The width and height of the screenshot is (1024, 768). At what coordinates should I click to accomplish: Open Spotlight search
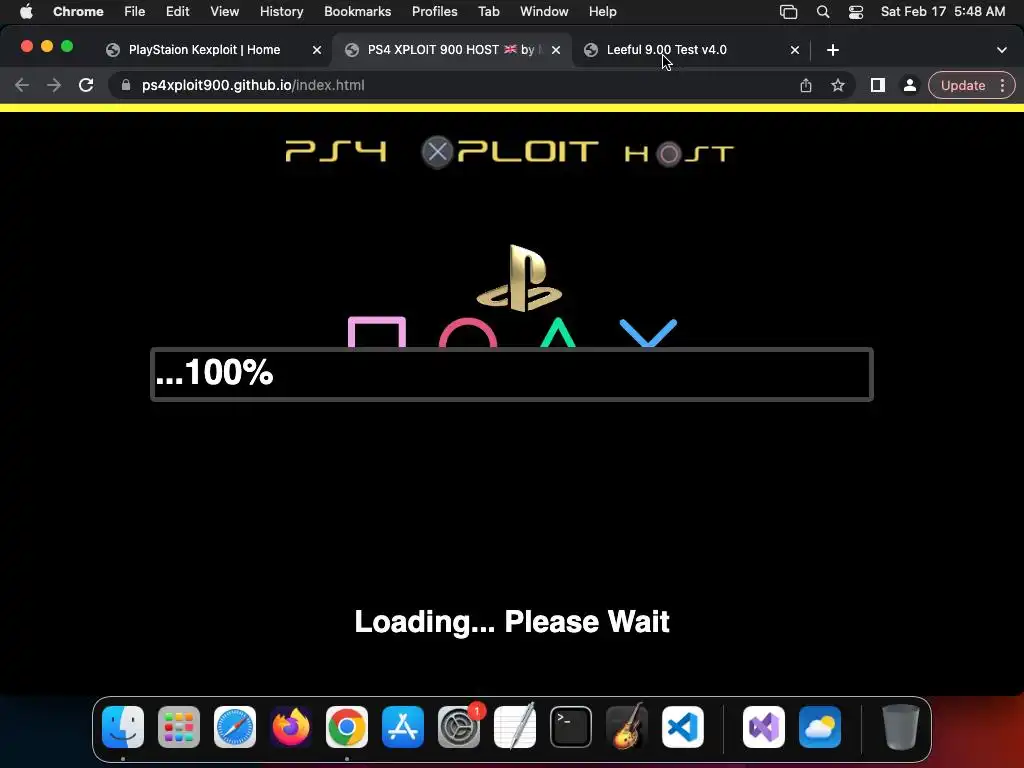[x=823, y=11]
